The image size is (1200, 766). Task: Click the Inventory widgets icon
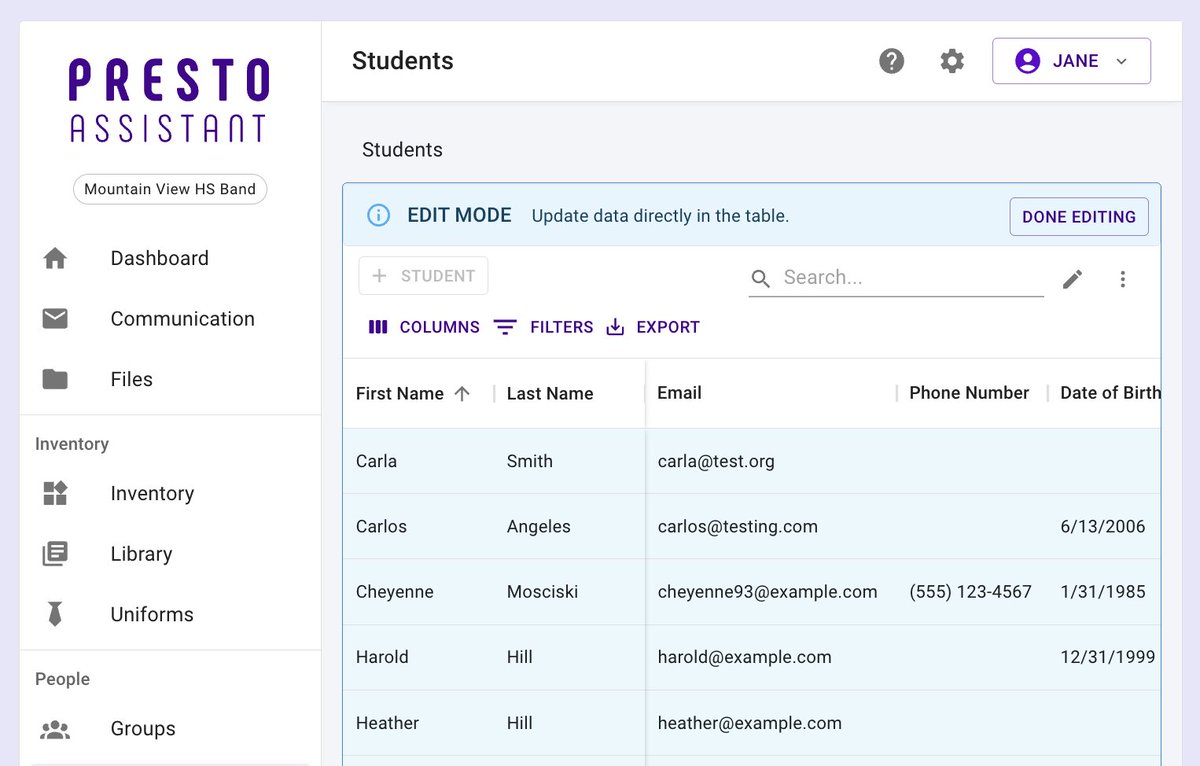coord(55,493)
